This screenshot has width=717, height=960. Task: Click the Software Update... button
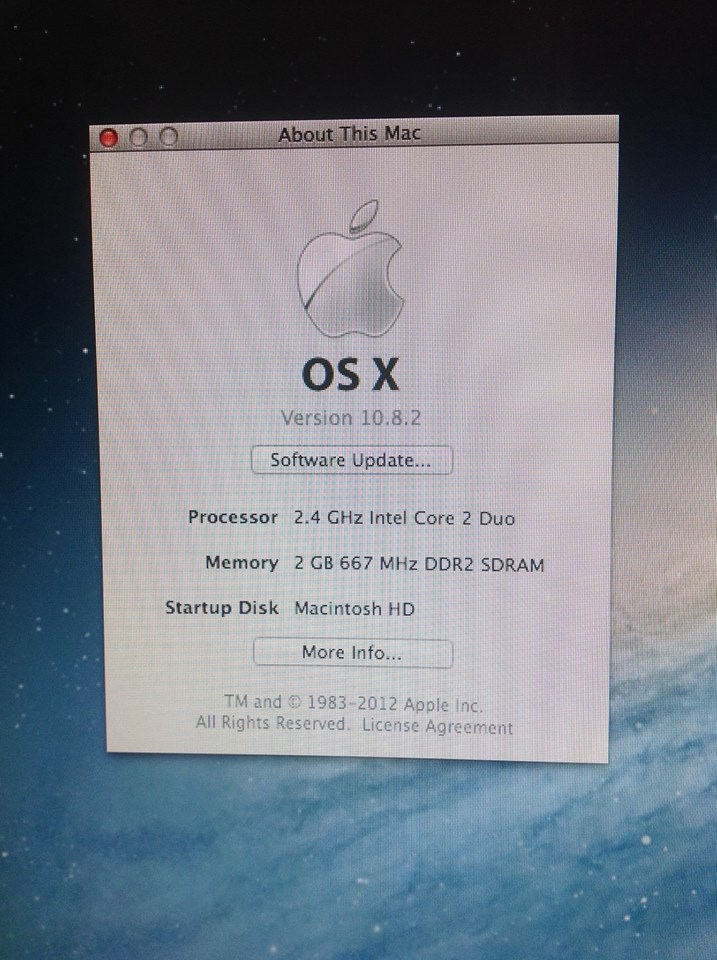(351, 460)
